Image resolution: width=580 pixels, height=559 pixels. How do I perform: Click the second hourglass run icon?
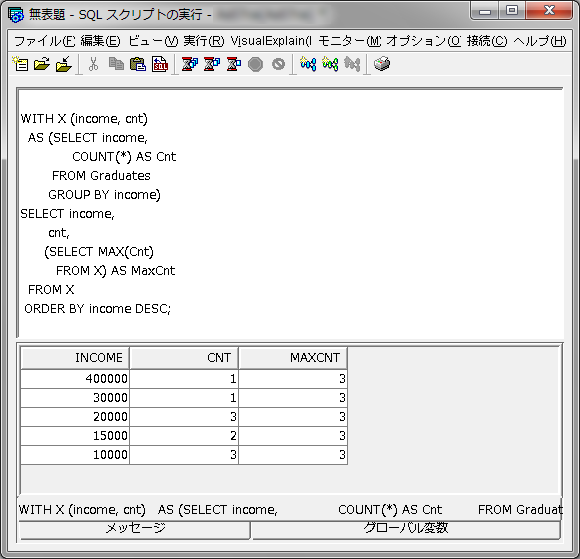[x=212, y=64]
